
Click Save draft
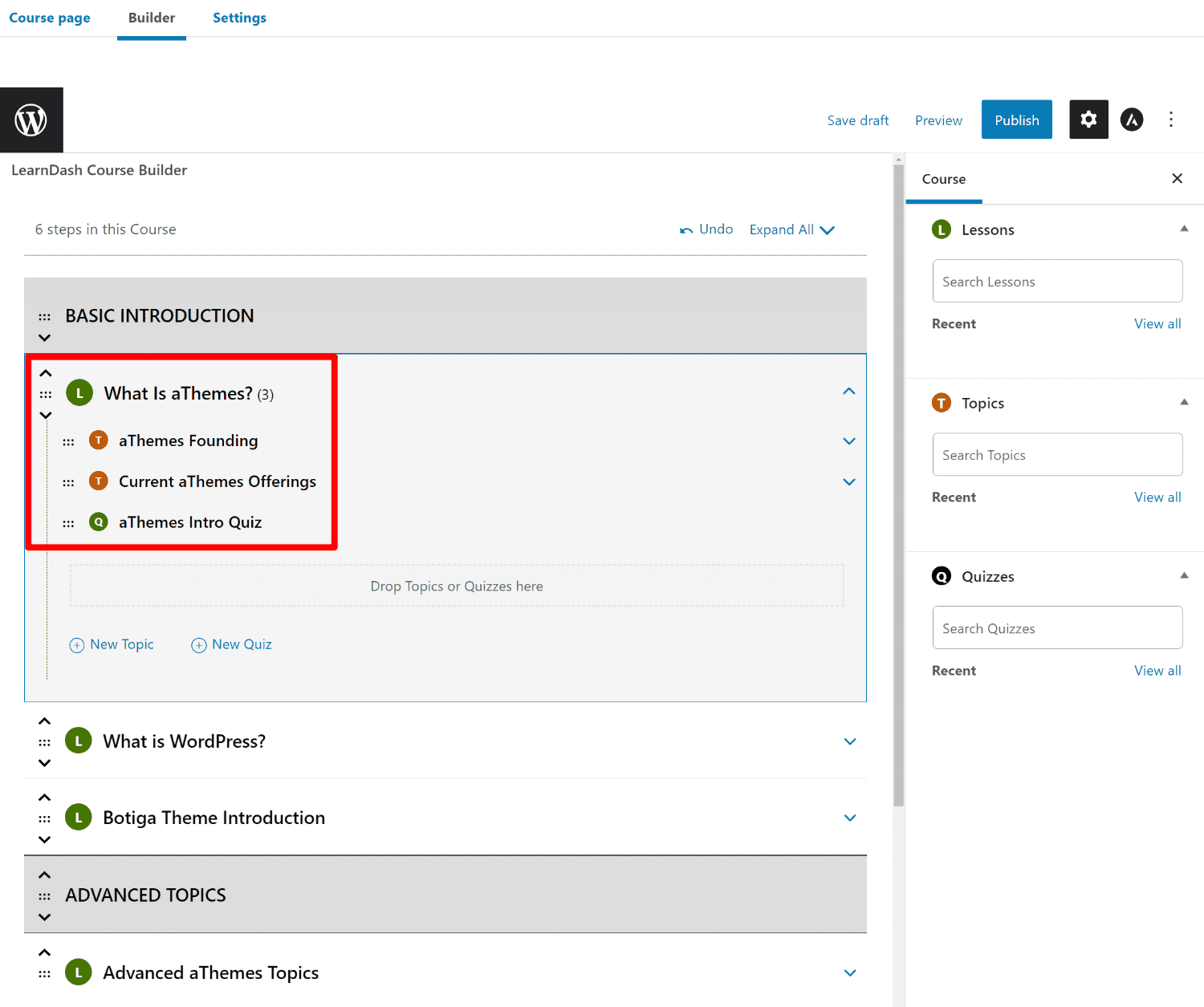point(858,120)
